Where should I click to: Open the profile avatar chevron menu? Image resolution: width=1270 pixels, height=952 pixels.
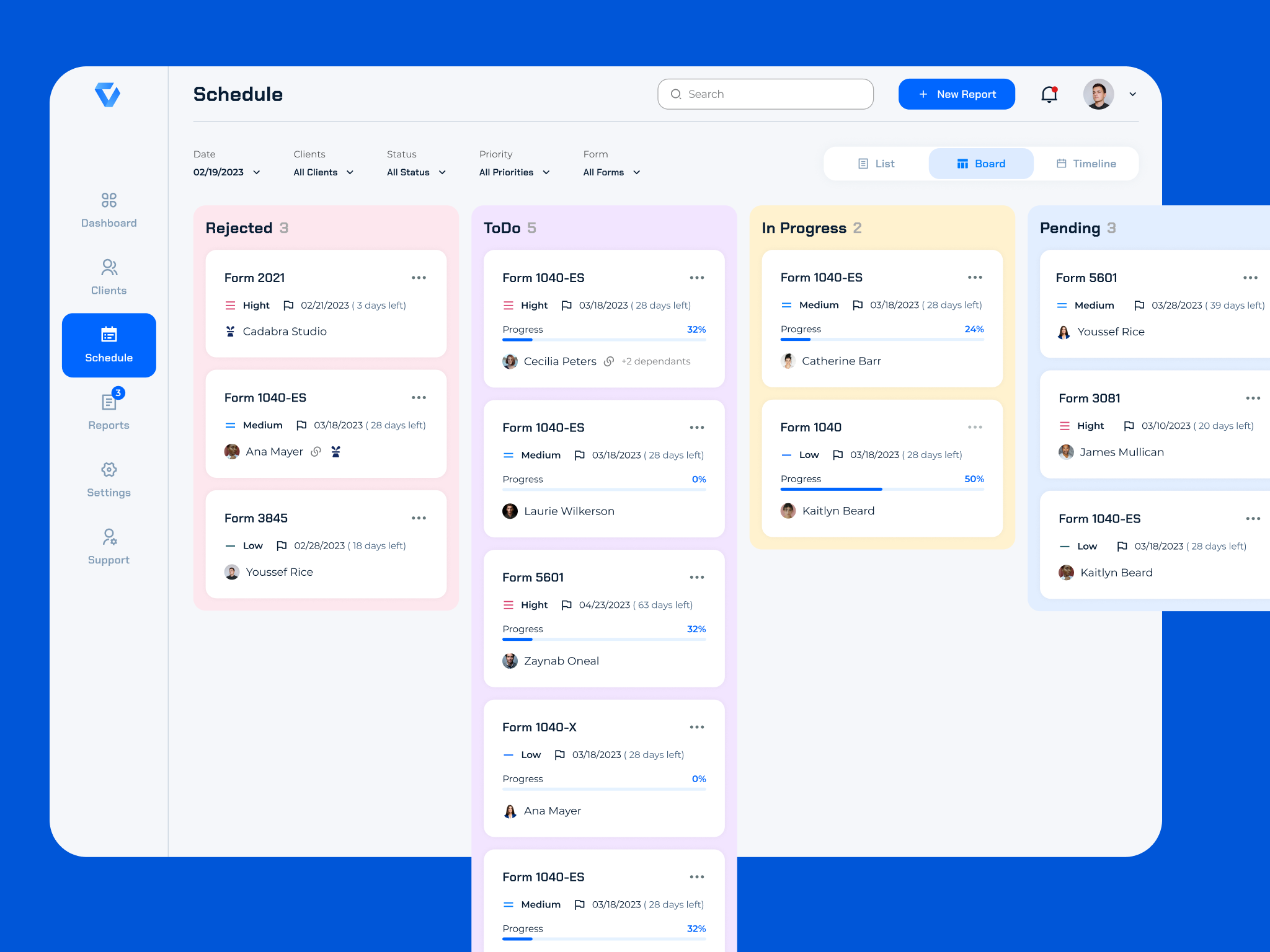(1132, 94)
